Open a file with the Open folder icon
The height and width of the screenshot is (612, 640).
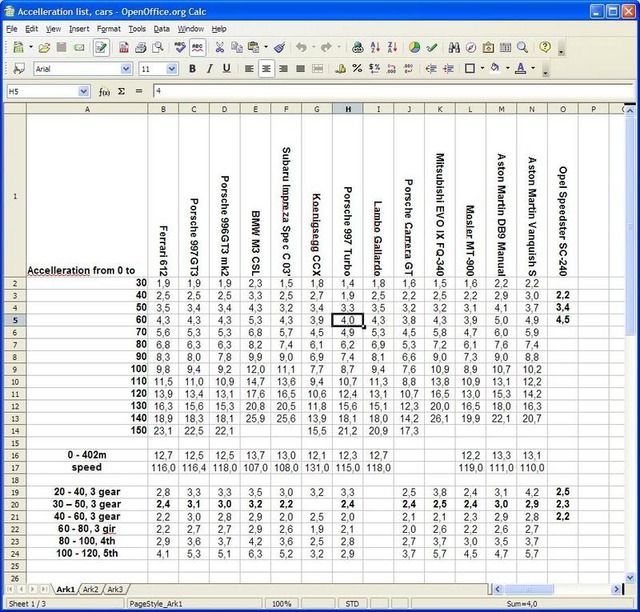[x=44, y=48]
